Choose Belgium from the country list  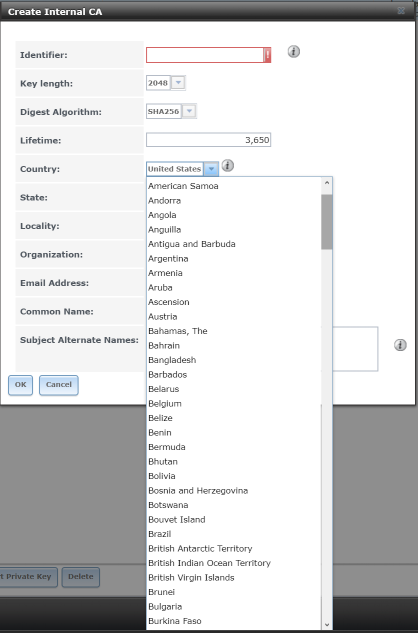coord(234,404)
